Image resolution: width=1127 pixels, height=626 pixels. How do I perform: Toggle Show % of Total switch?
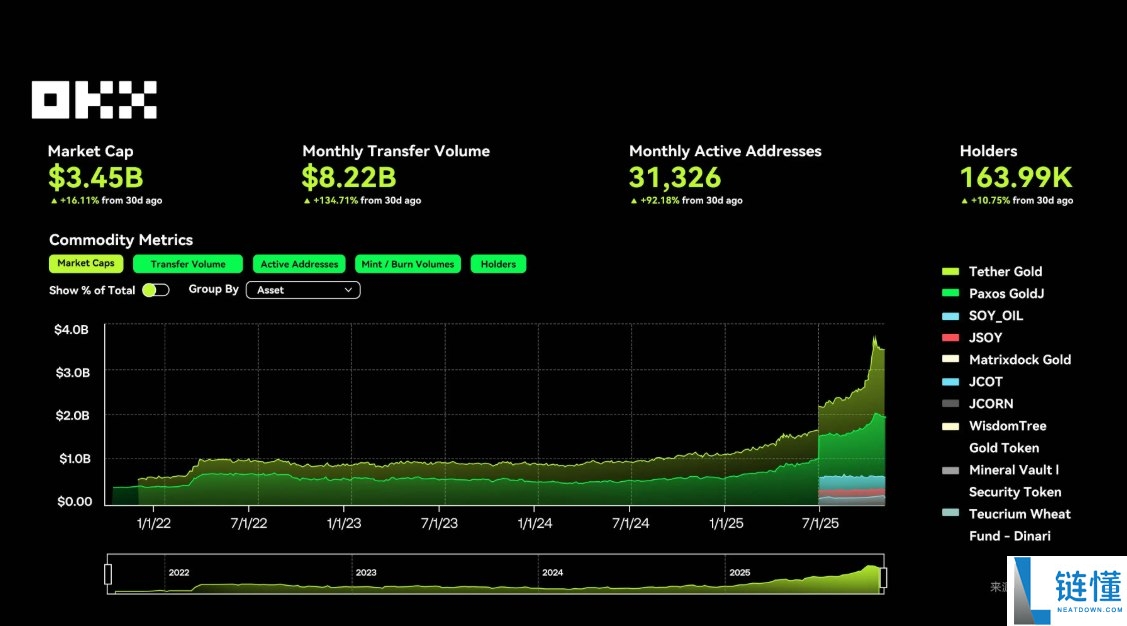(155, 290)
